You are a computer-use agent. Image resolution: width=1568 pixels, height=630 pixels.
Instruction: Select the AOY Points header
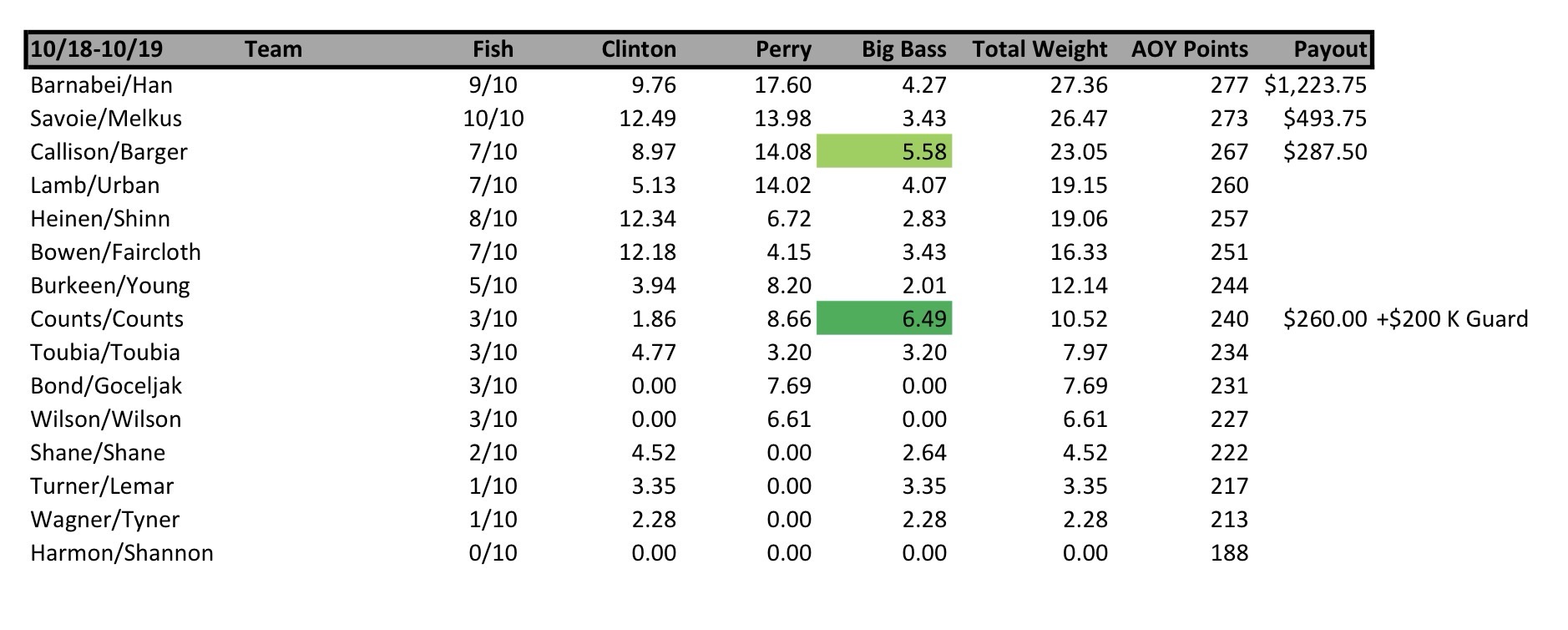pos(1189,49)
